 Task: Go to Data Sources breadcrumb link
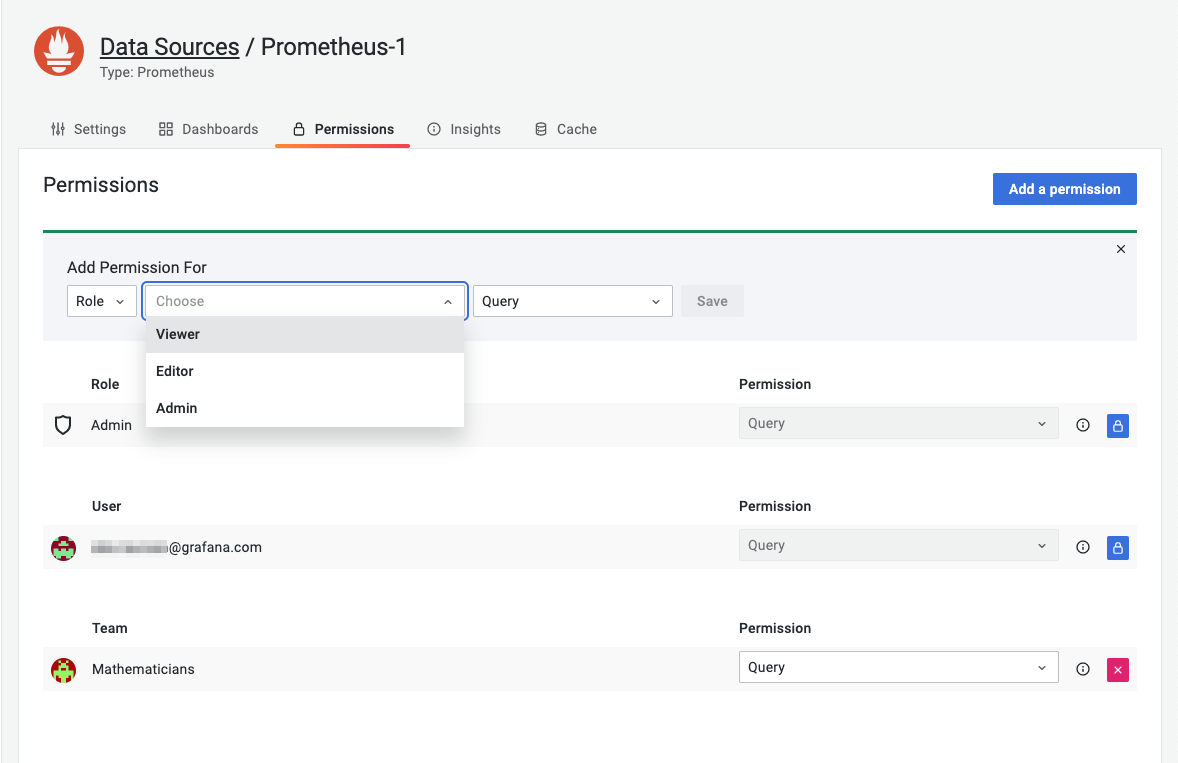(169, 47)
